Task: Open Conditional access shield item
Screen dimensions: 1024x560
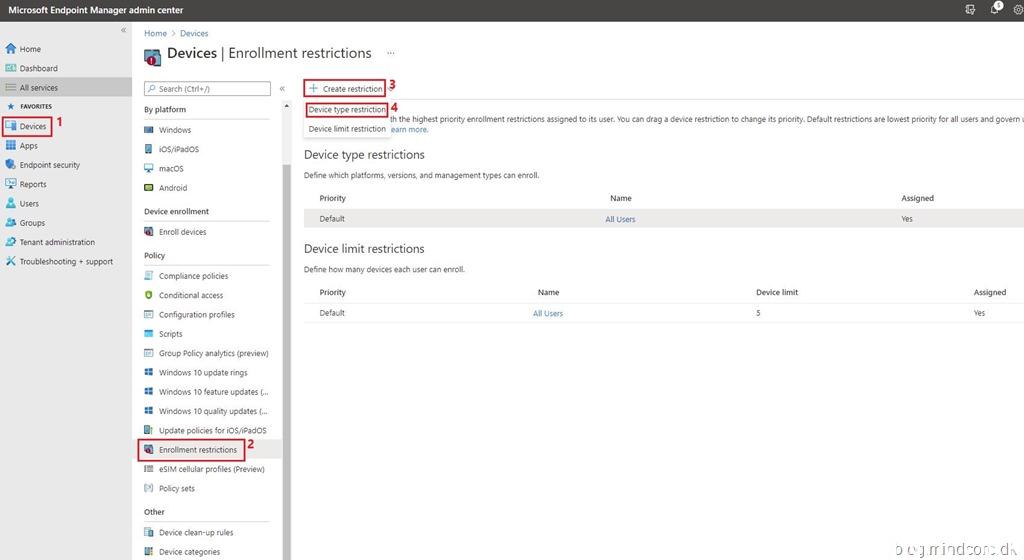Action: 149,295
